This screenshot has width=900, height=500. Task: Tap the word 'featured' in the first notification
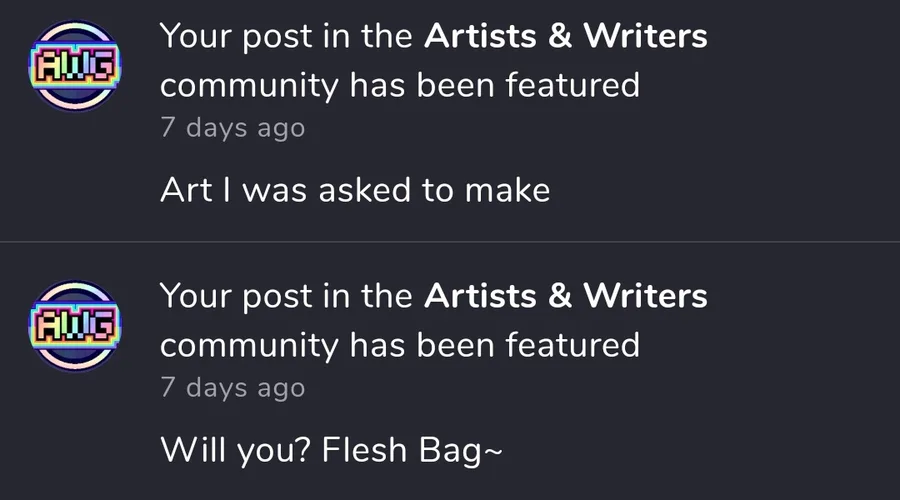[x=572, y=85]
